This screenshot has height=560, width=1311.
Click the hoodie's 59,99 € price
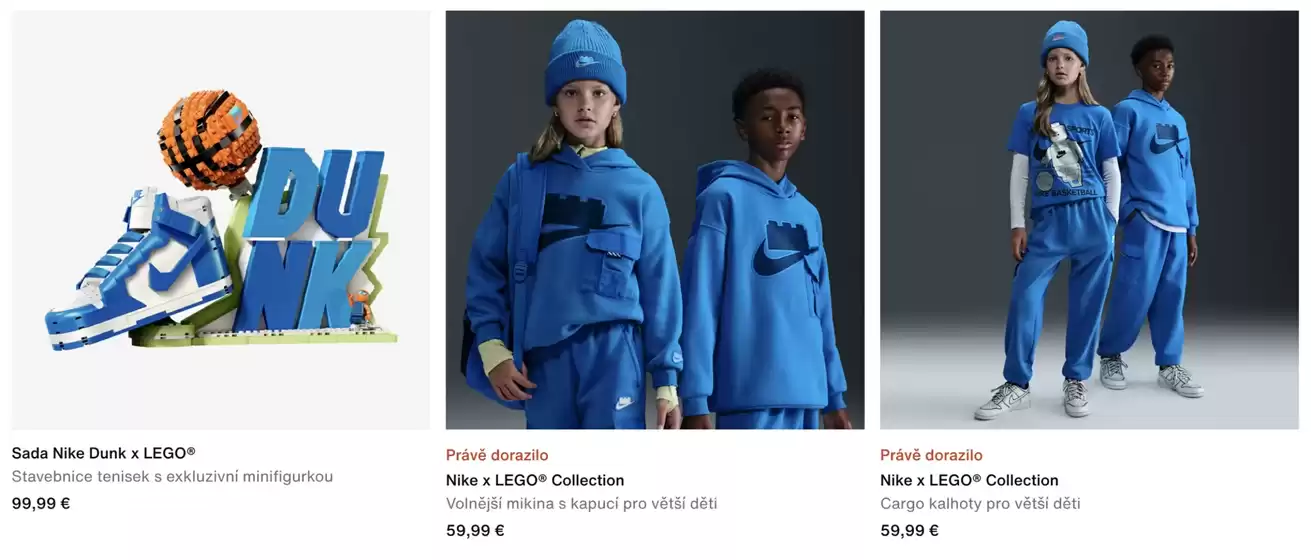(x=475, y=531)
